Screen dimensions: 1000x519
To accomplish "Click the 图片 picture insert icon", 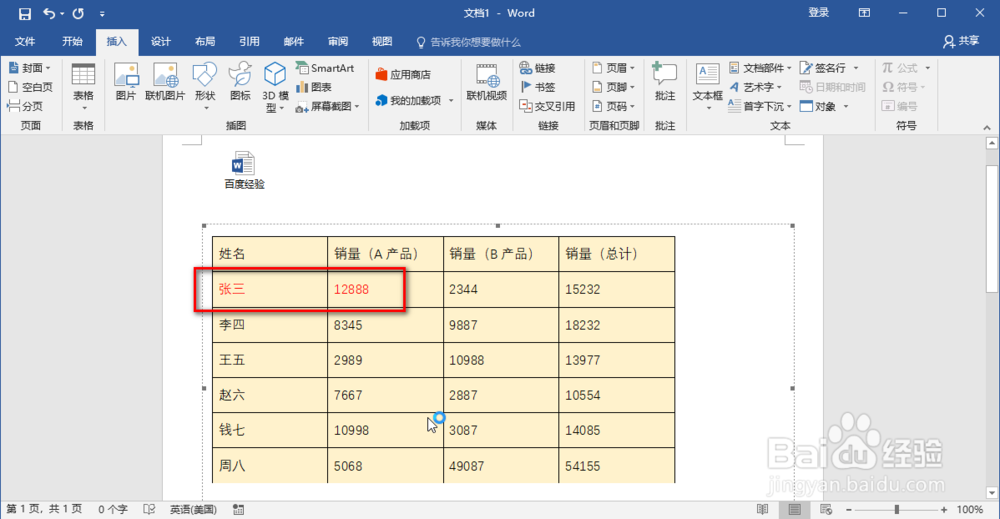I will click(126, 82).
